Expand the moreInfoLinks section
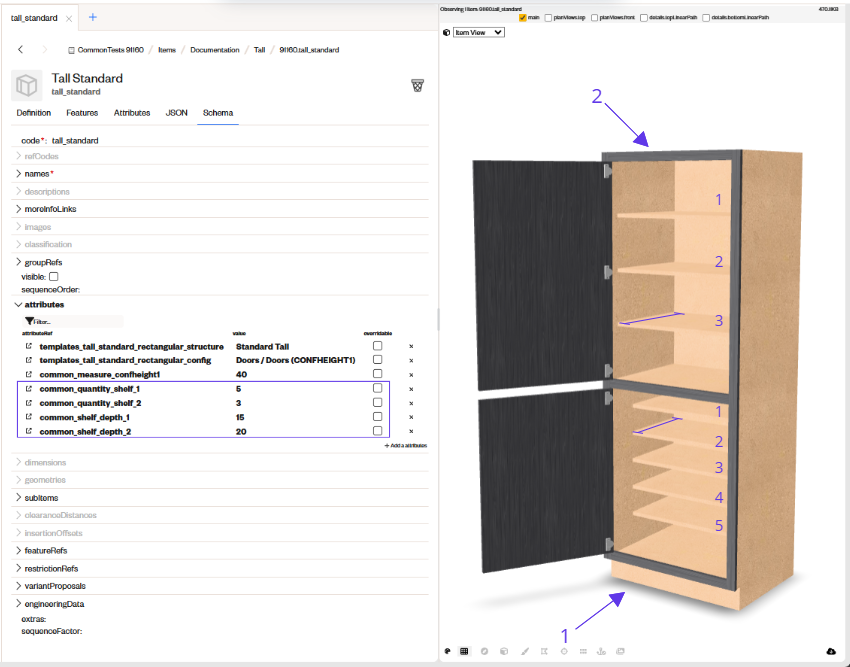 pyautogui.click(x=18, y=209)
